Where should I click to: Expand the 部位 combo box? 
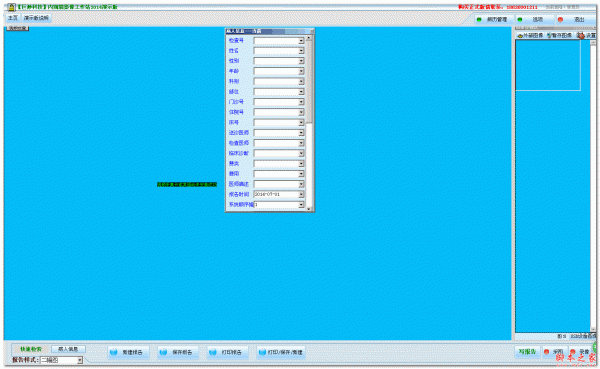[301, 92]
